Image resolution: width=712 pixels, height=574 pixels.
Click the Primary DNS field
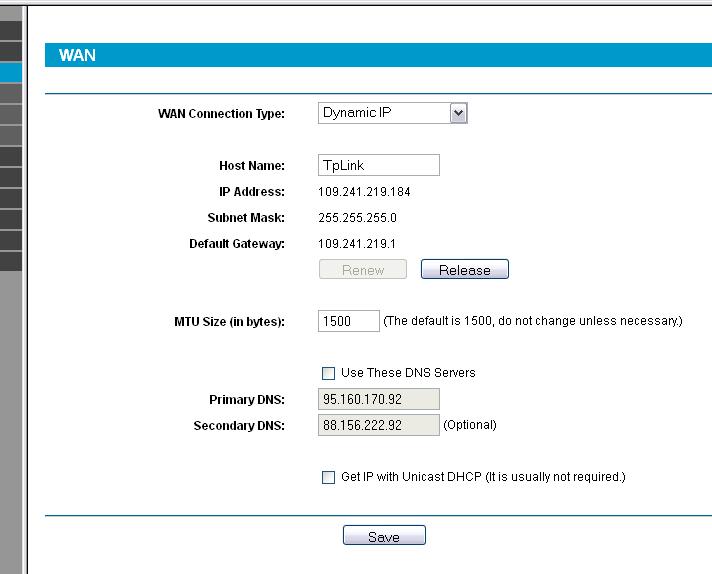point(379,400)
